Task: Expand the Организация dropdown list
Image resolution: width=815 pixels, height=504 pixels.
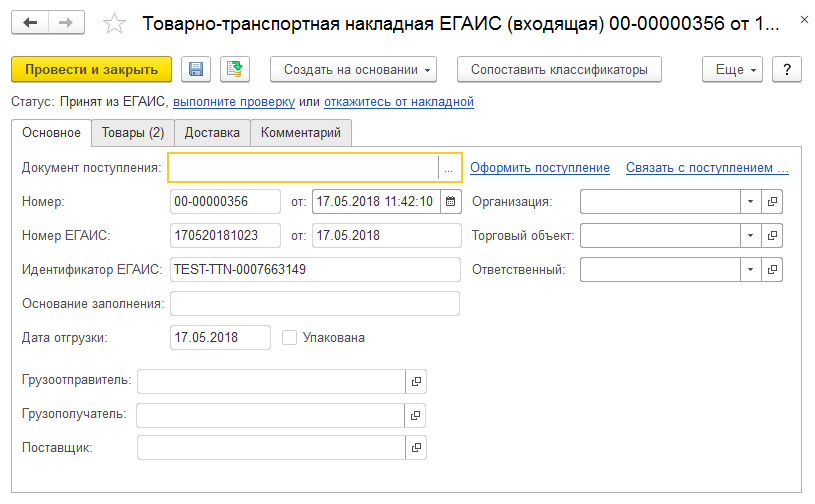Action: click(x=751, y=201)
